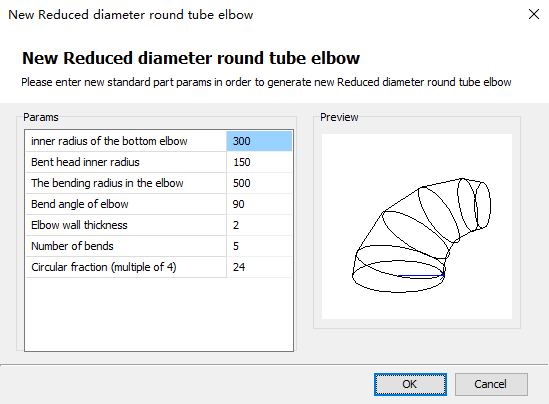Viewport: 549px width, 404px height.
Task: Click the Bend angle of elbow value 90
Action: [x=259, y=204]
